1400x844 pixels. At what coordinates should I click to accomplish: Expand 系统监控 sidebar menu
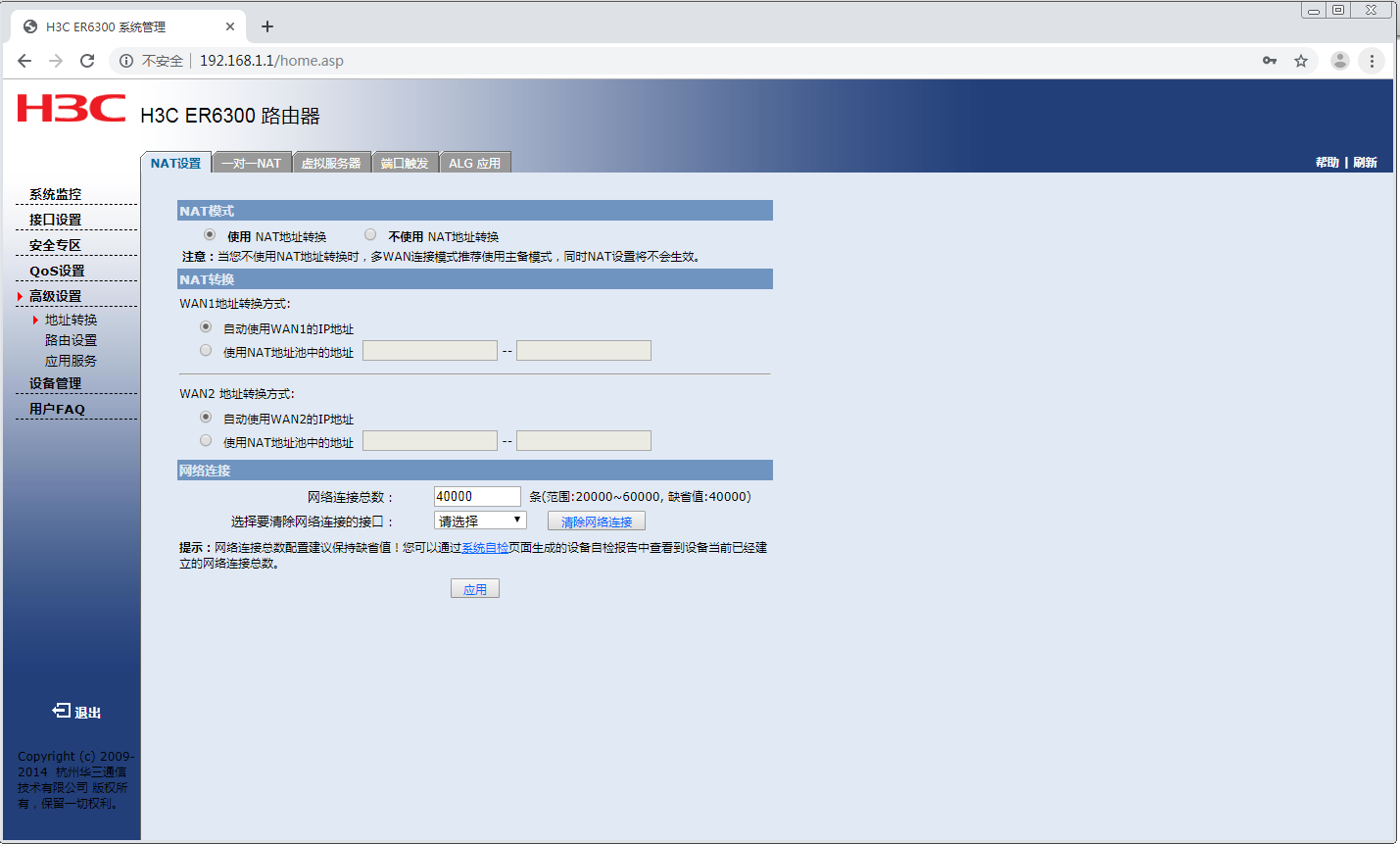coord(55,194)
